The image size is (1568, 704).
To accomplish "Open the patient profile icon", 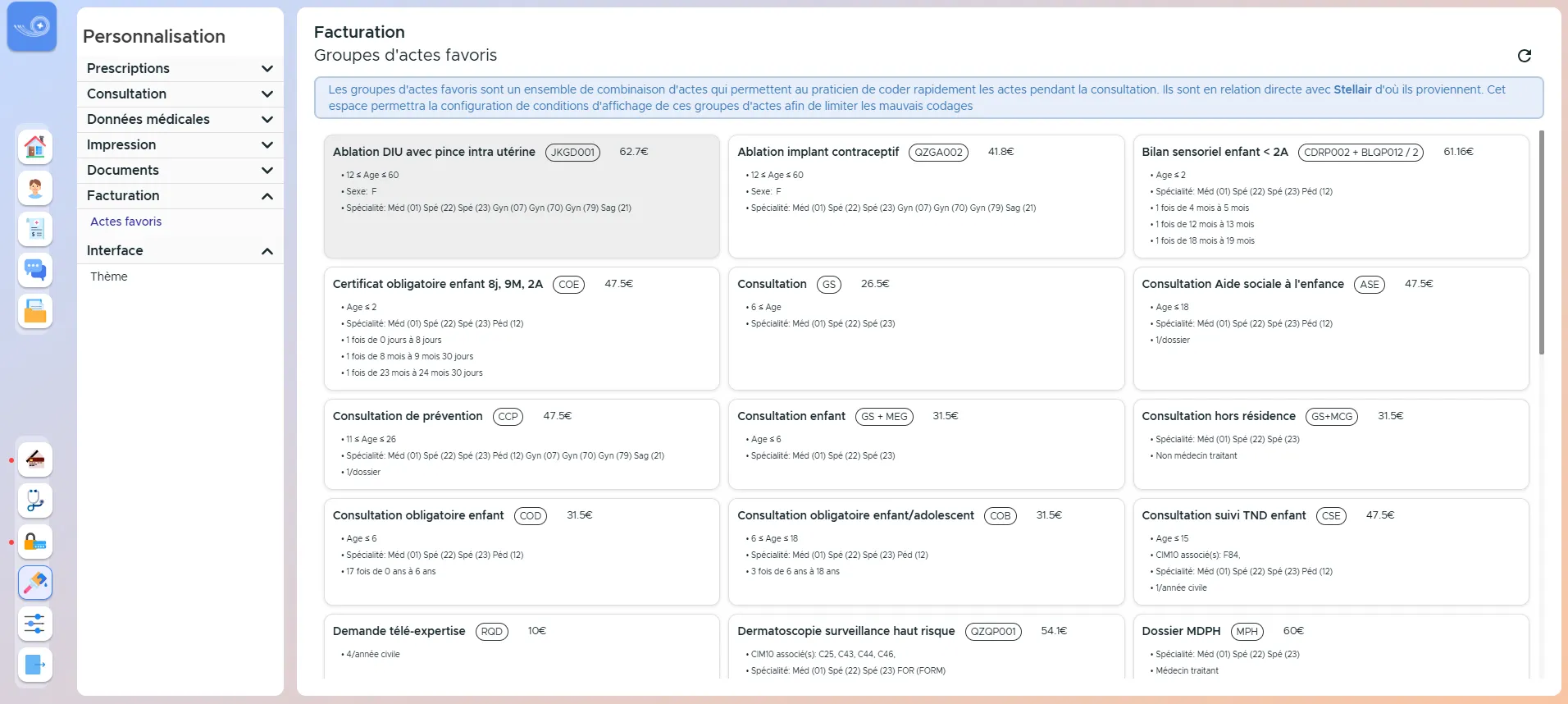I will coord(35,189).
